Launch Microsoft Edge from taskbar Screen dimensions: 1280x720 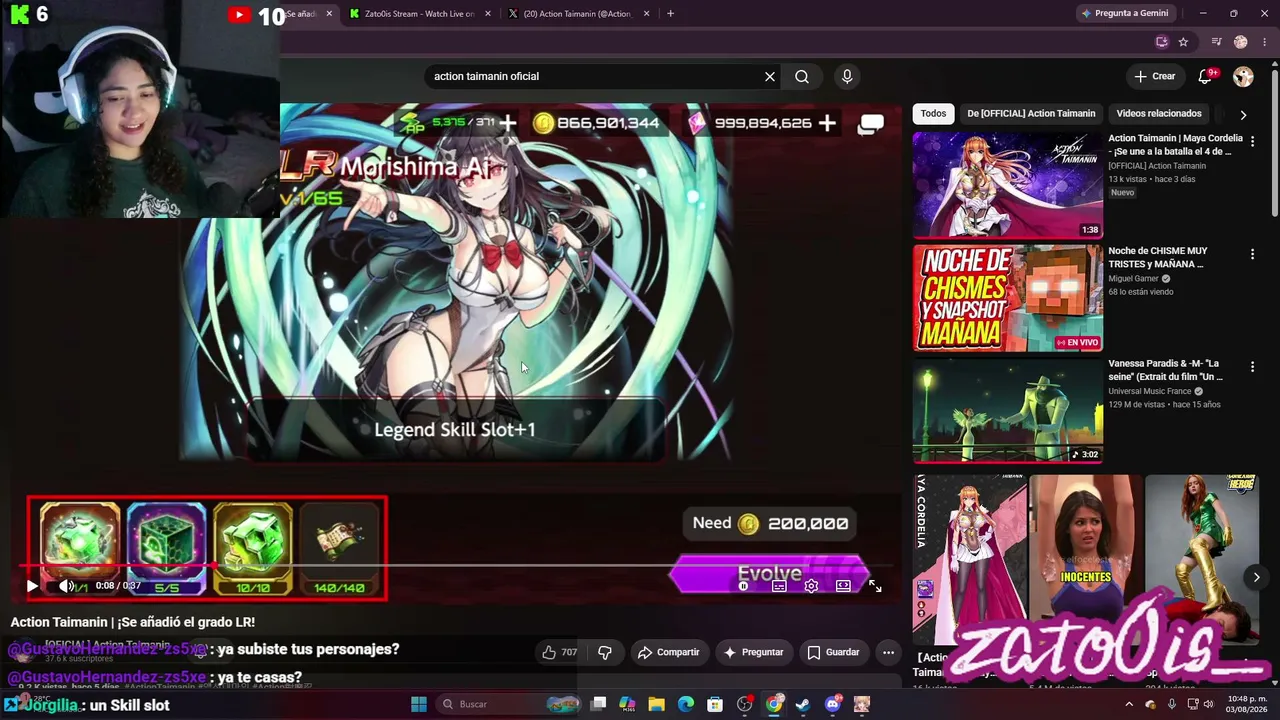(x=686, y=704)
